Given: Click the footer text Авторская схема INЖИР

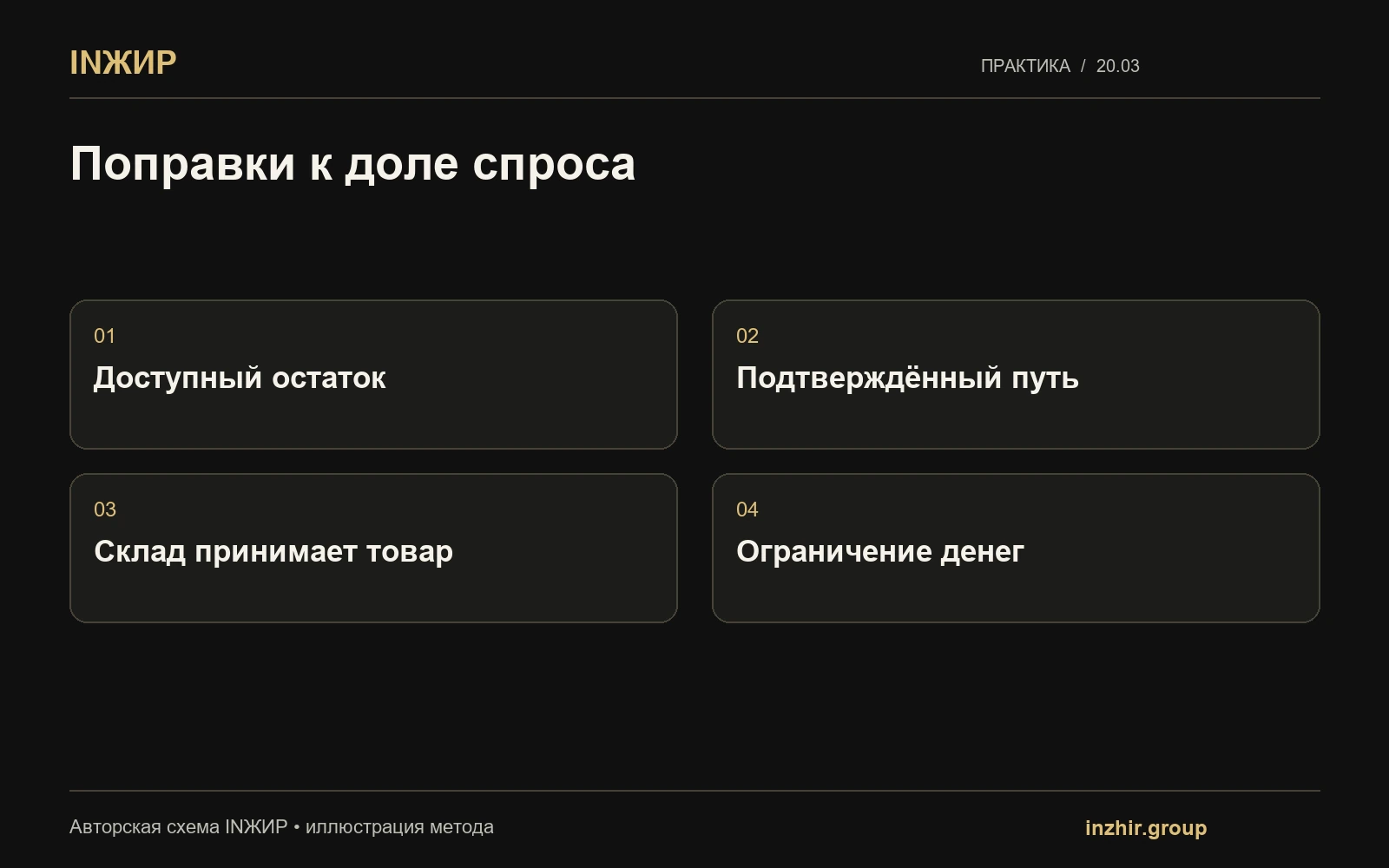Looking at the screenshot, I should (178, 827).
